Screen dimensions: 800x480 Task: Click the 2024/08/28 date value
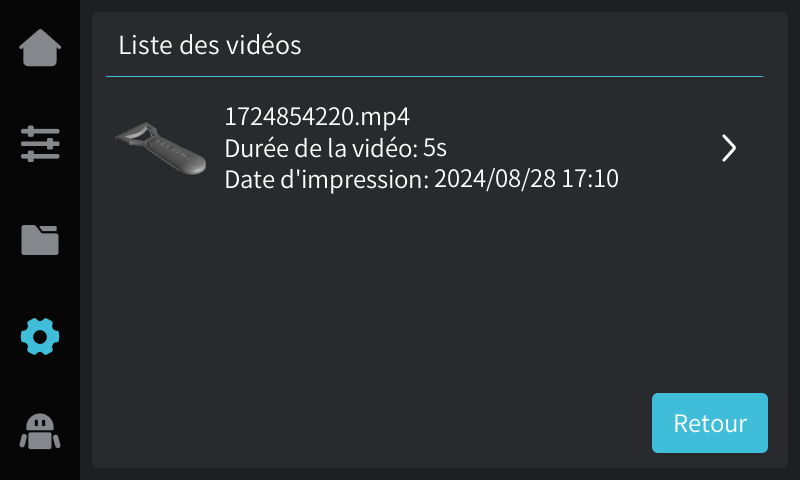pos(494,179)
